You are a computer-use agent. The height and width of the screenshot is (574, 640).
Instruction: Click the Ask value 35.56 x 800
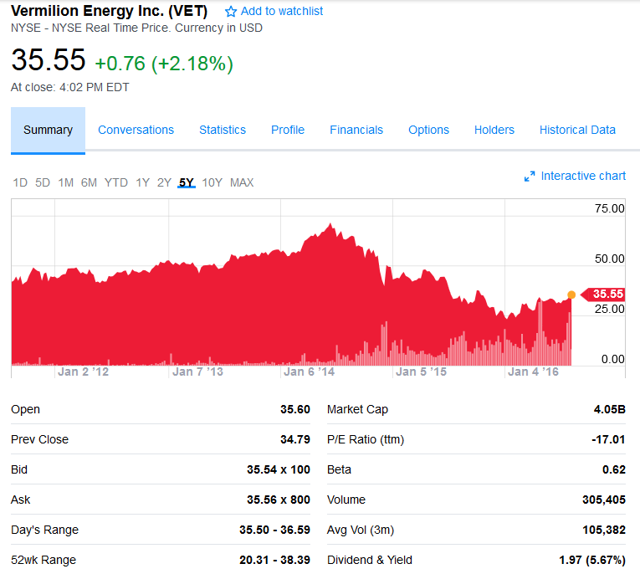278,500
